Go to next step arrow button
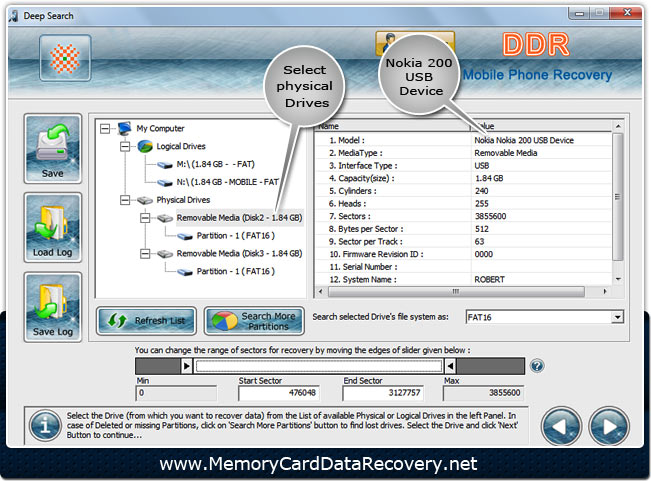 point(609,426)
